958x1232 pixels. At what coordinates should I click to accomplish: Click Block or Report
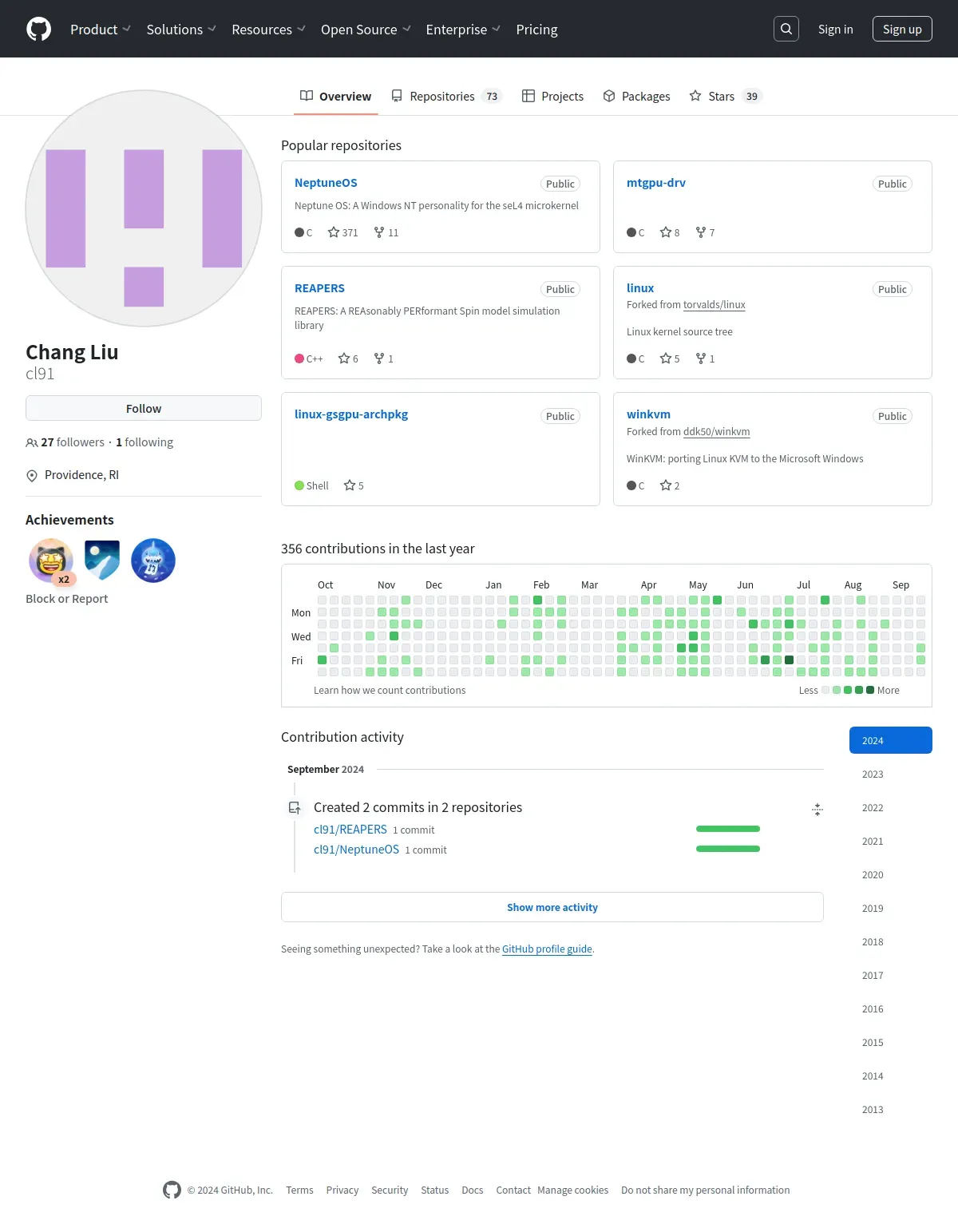66,599
